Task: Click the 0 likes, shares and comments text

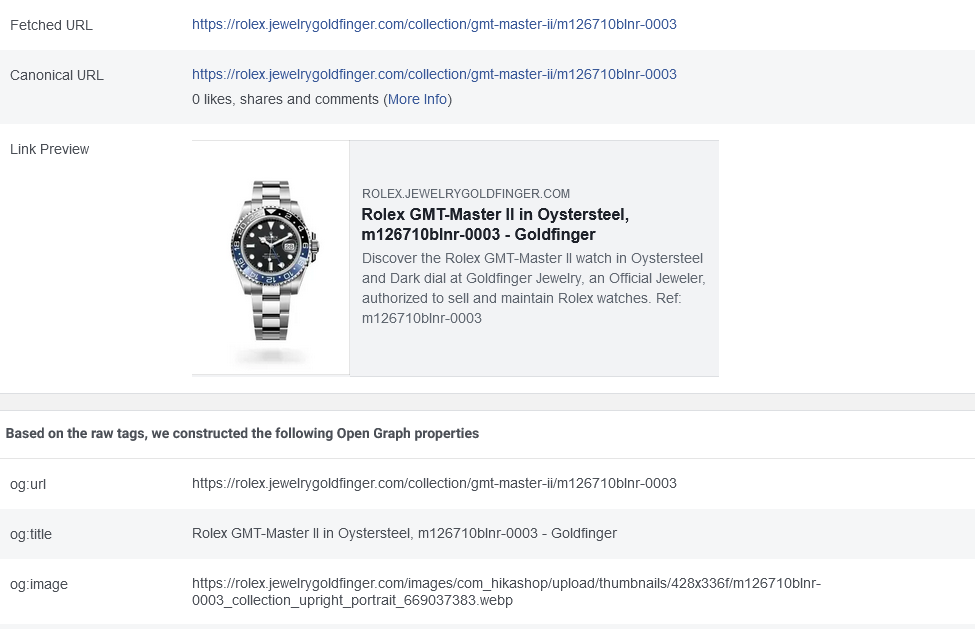Action: coord(286,99)
